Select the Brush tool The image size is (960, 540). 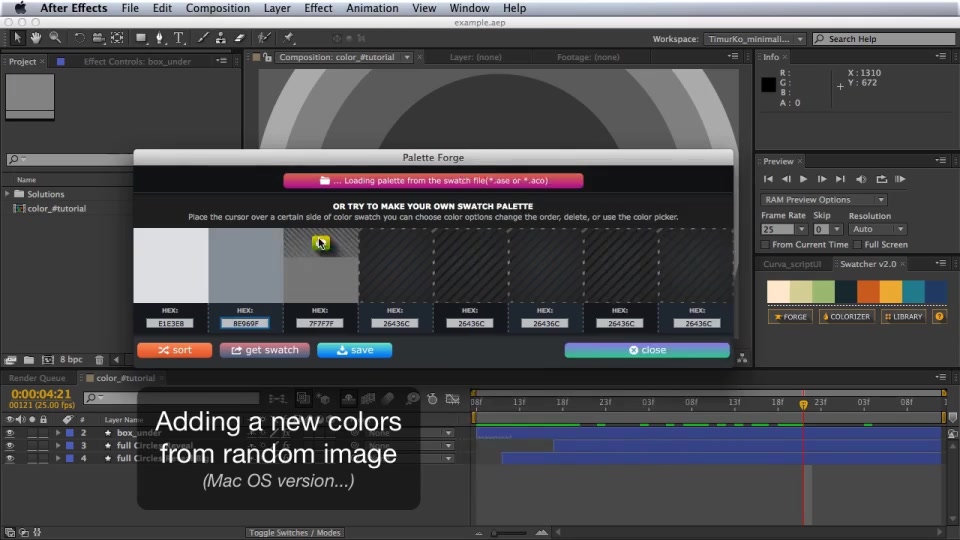pyautogui.click(x=203, y=38)
